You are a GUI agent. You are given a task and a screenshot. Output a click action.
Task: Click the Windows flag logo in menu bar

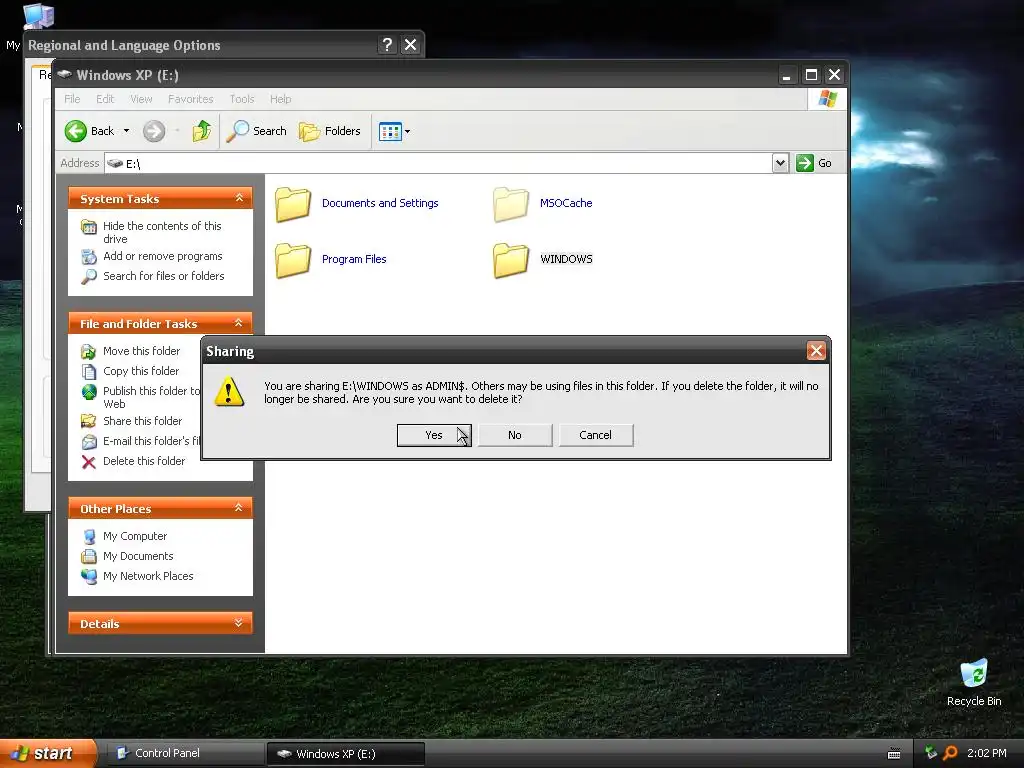pyautogui.click(x=827, y=99)
